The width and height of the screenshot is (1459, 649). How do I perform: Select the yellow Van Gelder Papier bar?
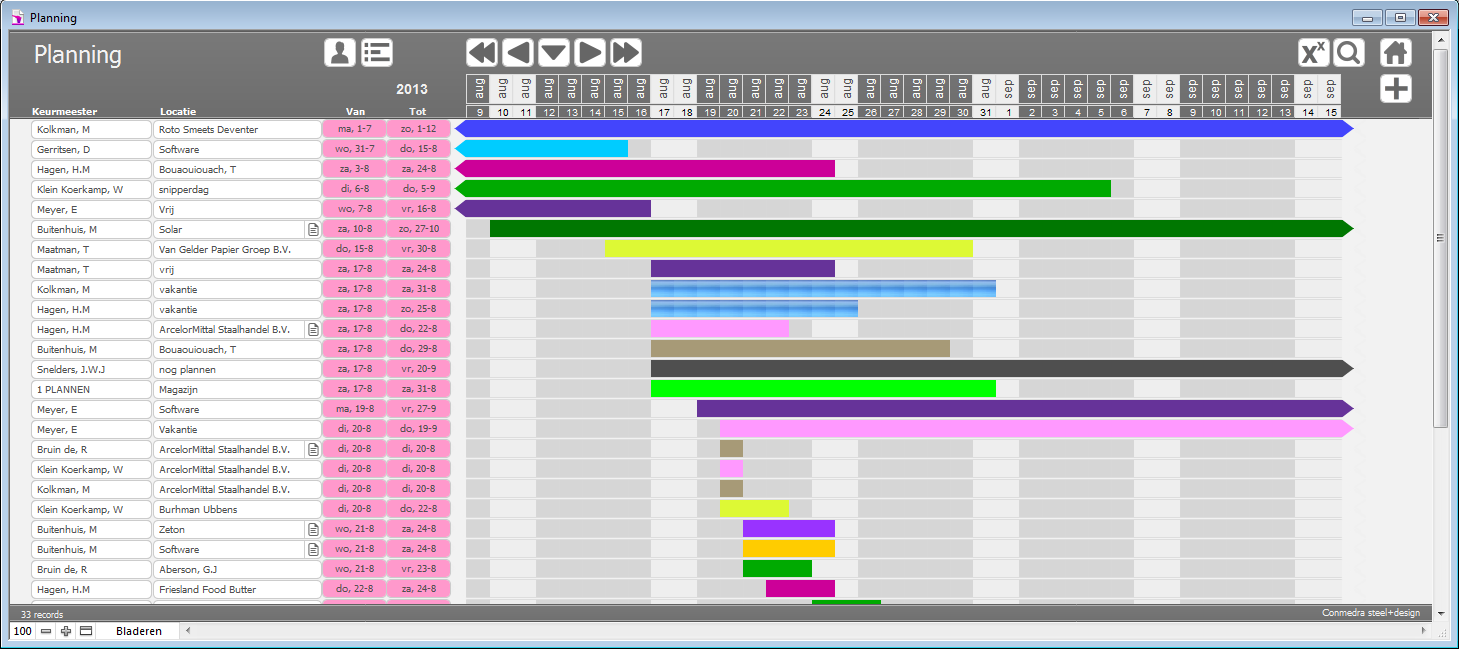[x=788, y=249]
